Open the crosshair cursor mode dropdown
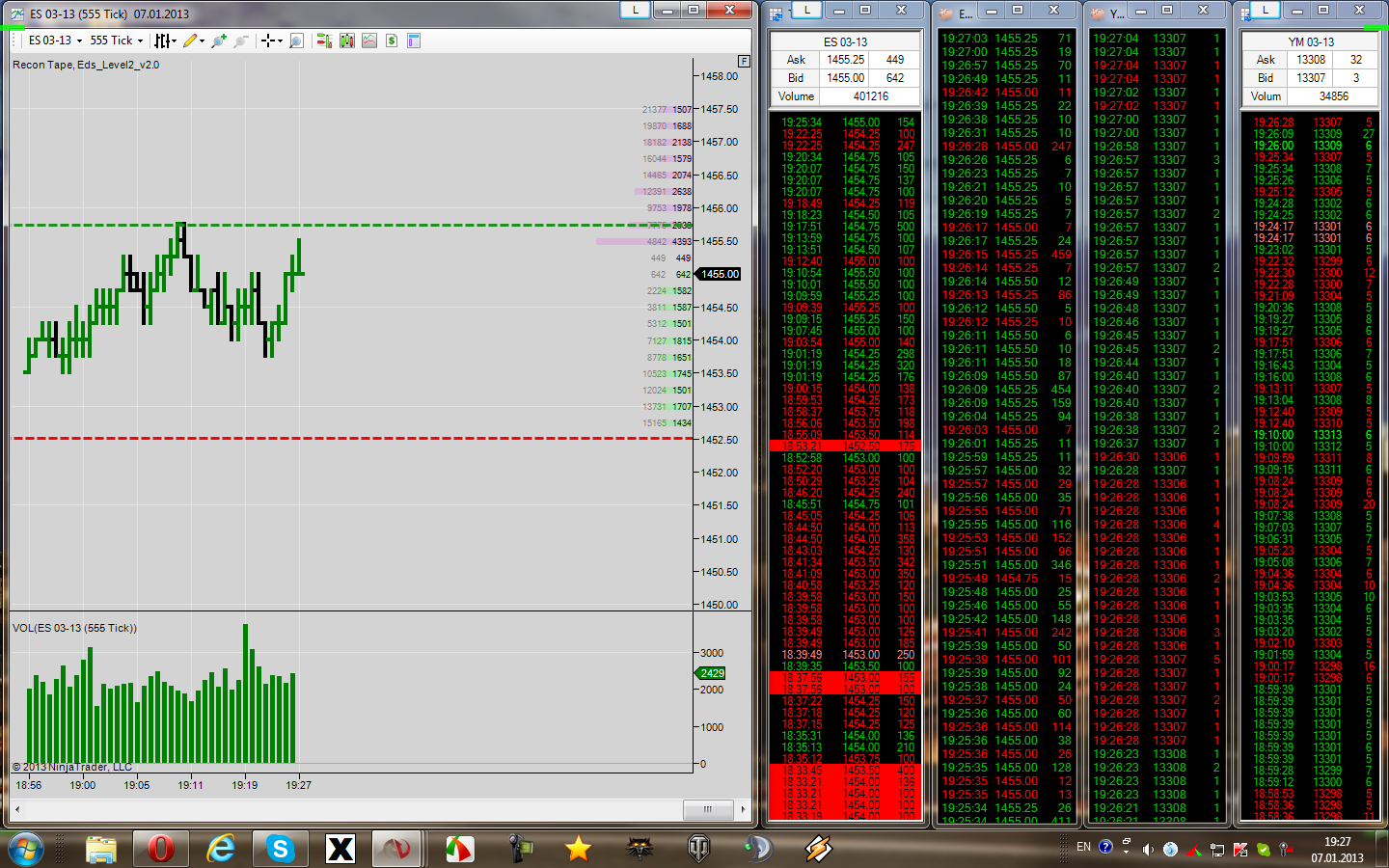 tap(271, 41)
